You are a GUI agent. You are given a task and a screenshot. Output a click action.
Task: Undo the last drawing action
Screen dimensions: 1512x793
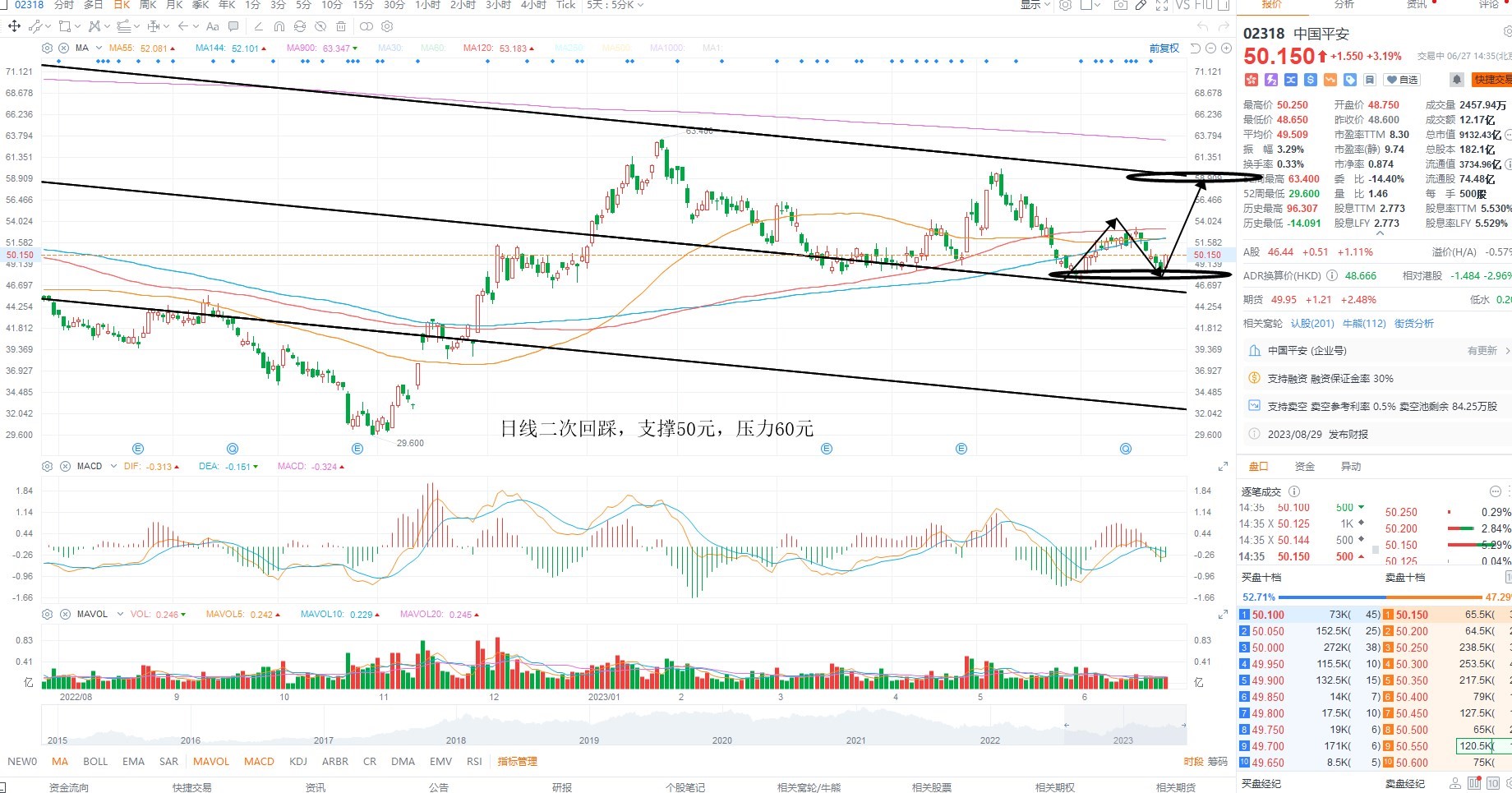1203,27
